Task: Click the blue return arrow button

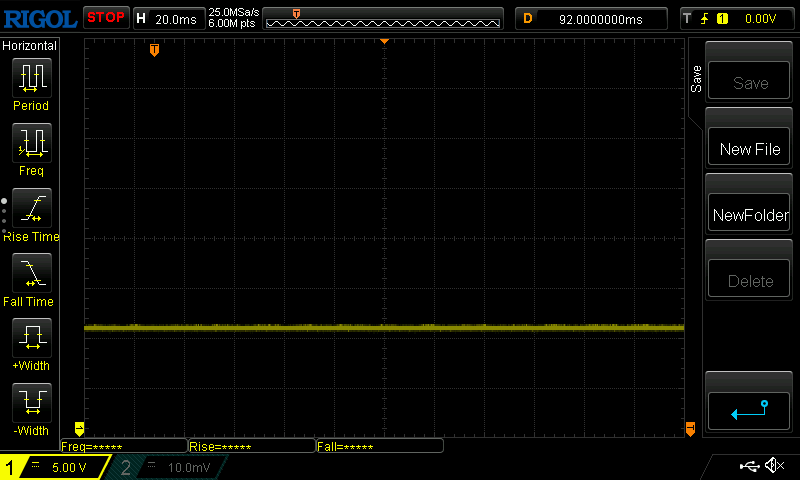Action: click(x=748, y=411)
